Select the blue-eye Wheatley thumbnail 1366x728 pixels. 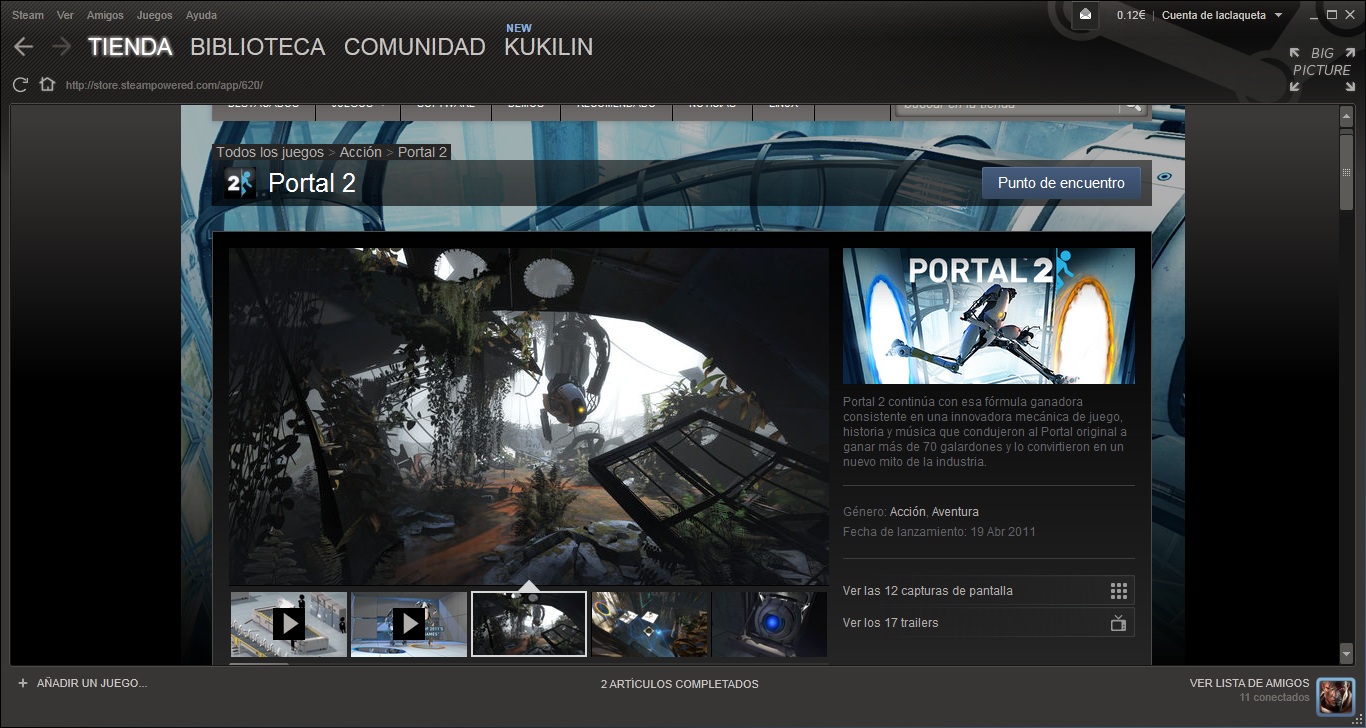coord(769,624)
